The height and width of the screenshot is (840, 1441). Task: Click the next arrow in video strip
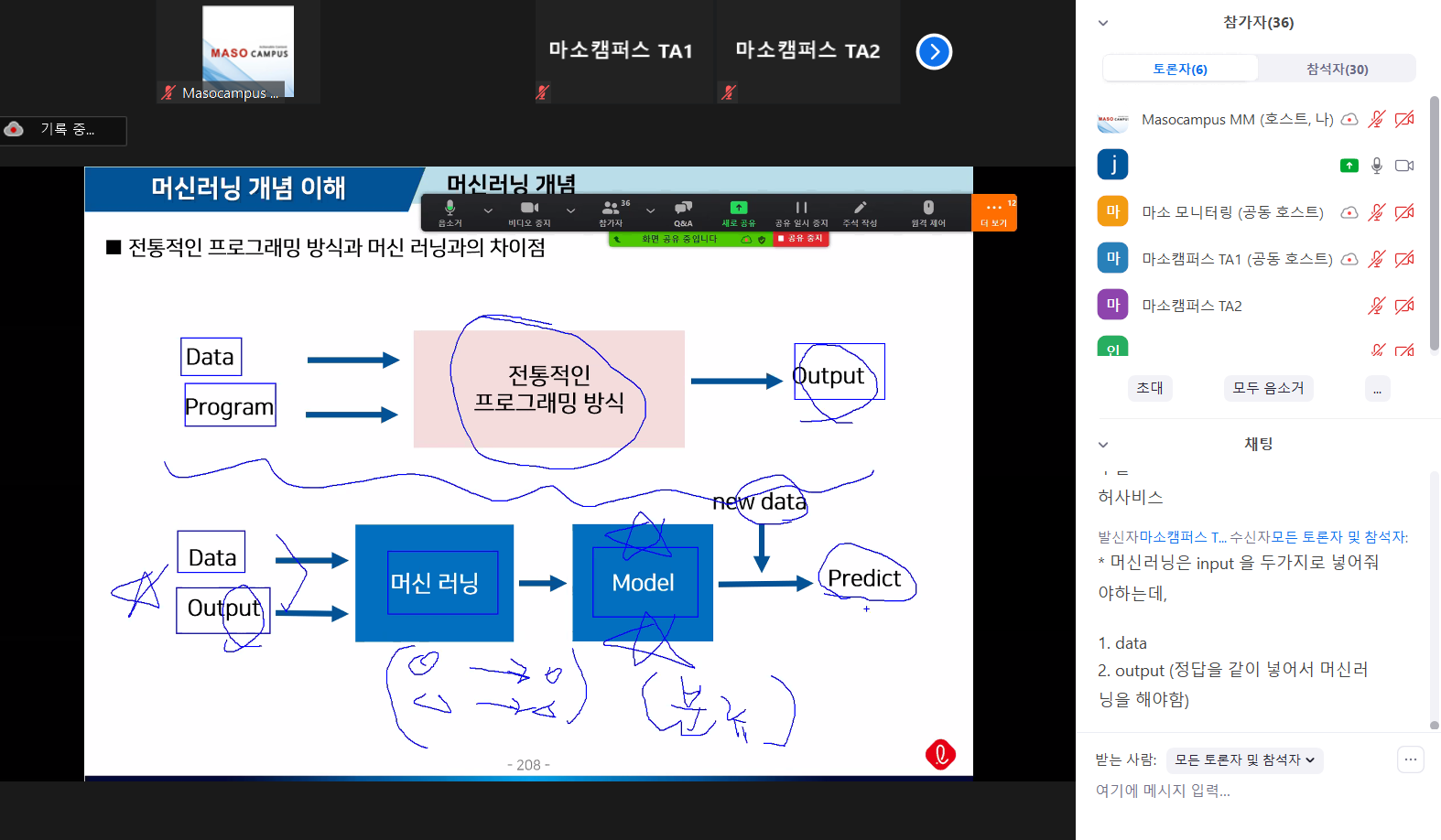click(x=934, y=52)
